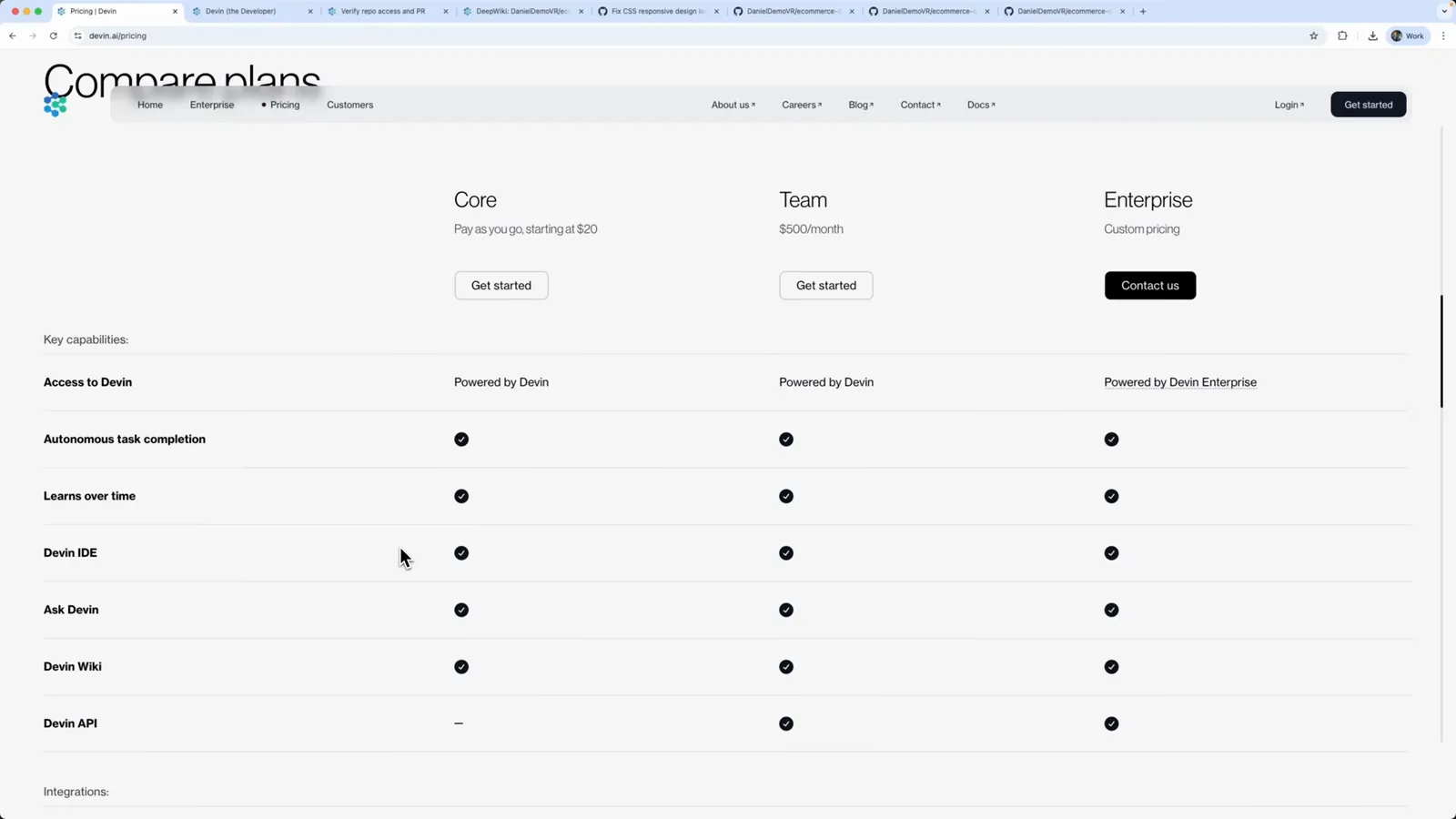
Task: Click Core Devin API dash mark
Action: (459, 723)
